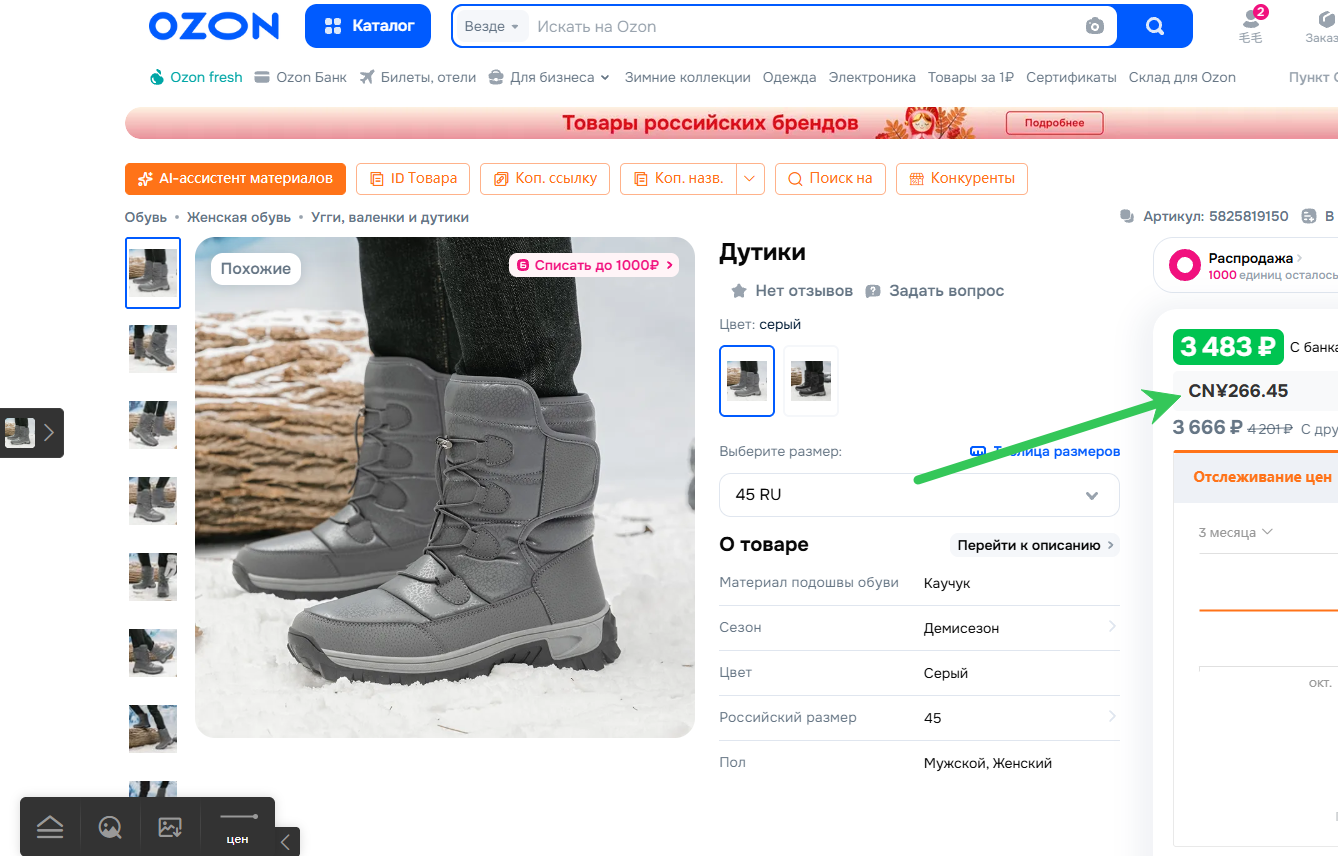Click the image download icon in dark toolbar
The image size is (1338, 856).
coord(170,827)
